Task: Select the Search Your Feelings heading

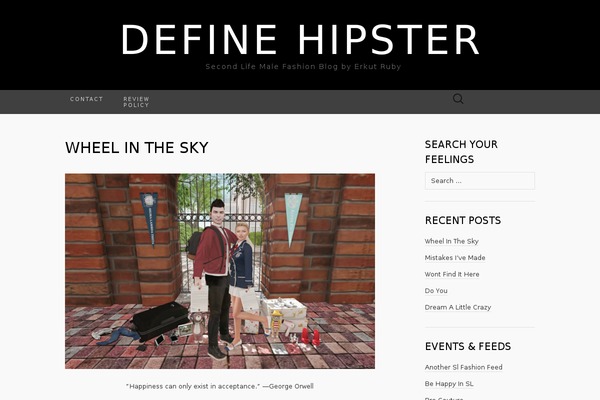Action: [461, 152]
